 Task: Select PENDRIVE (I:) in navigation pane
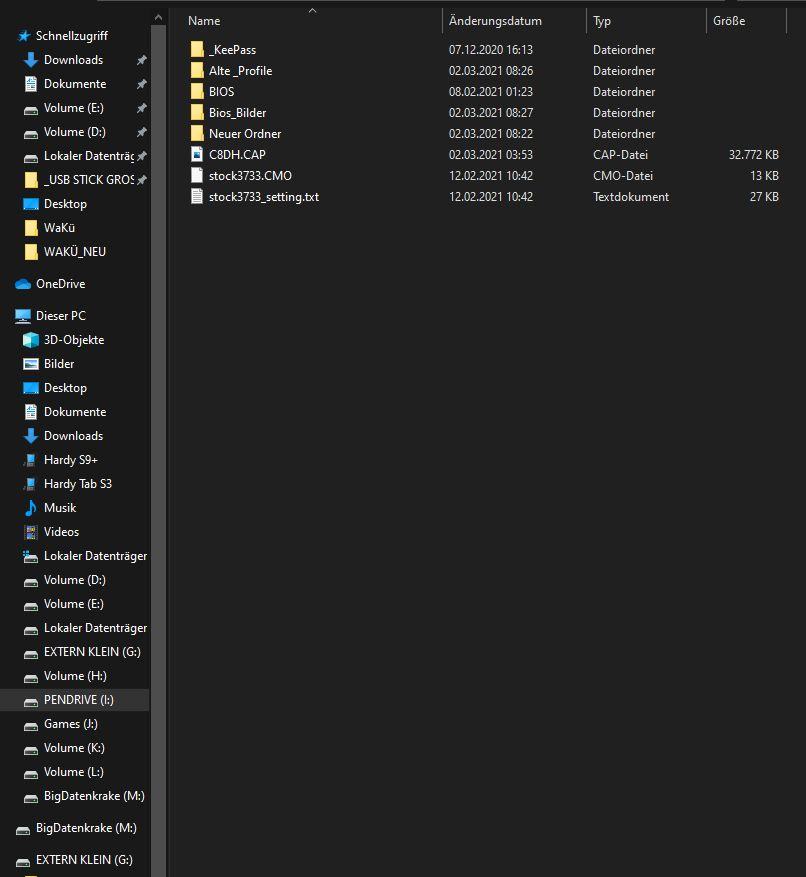[74, 700]
